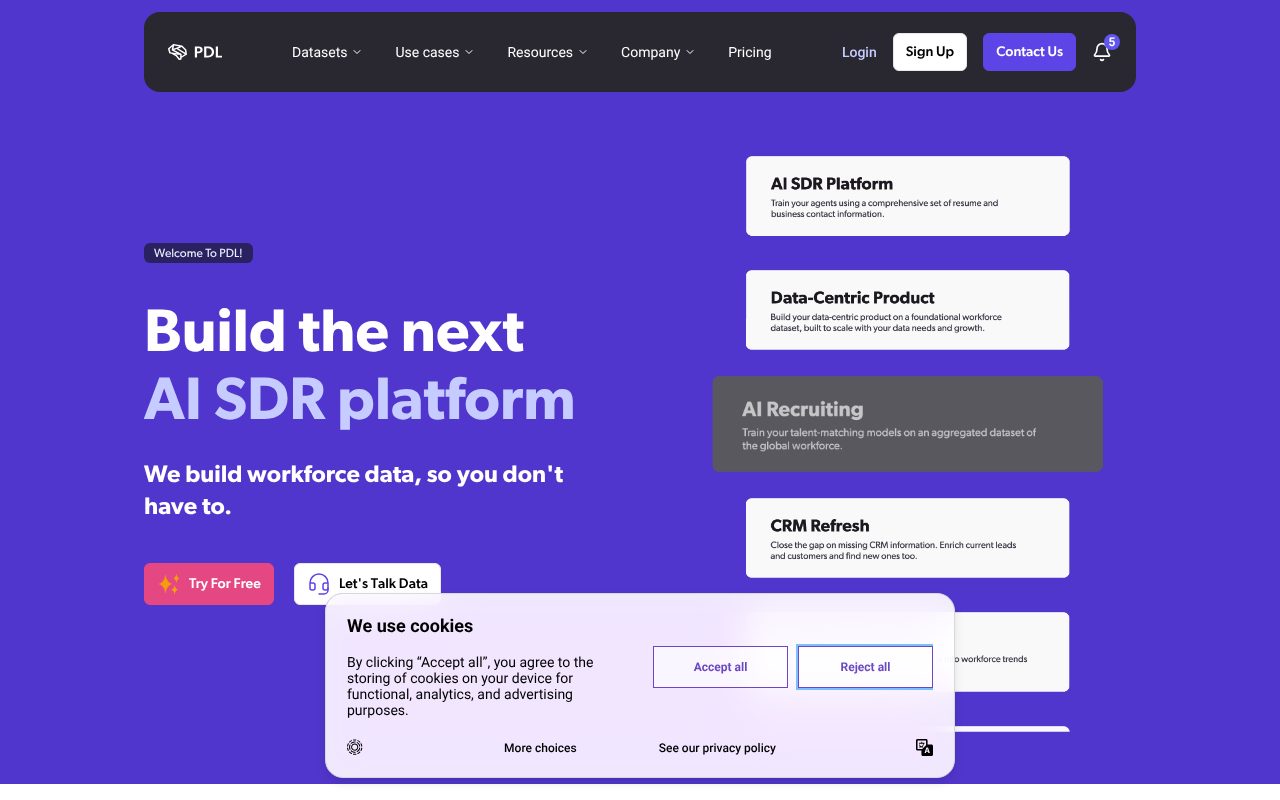The image size is (1280, 800).
Task: Accept all cookies
Action: pyautogui.click(x=720, y=667)
